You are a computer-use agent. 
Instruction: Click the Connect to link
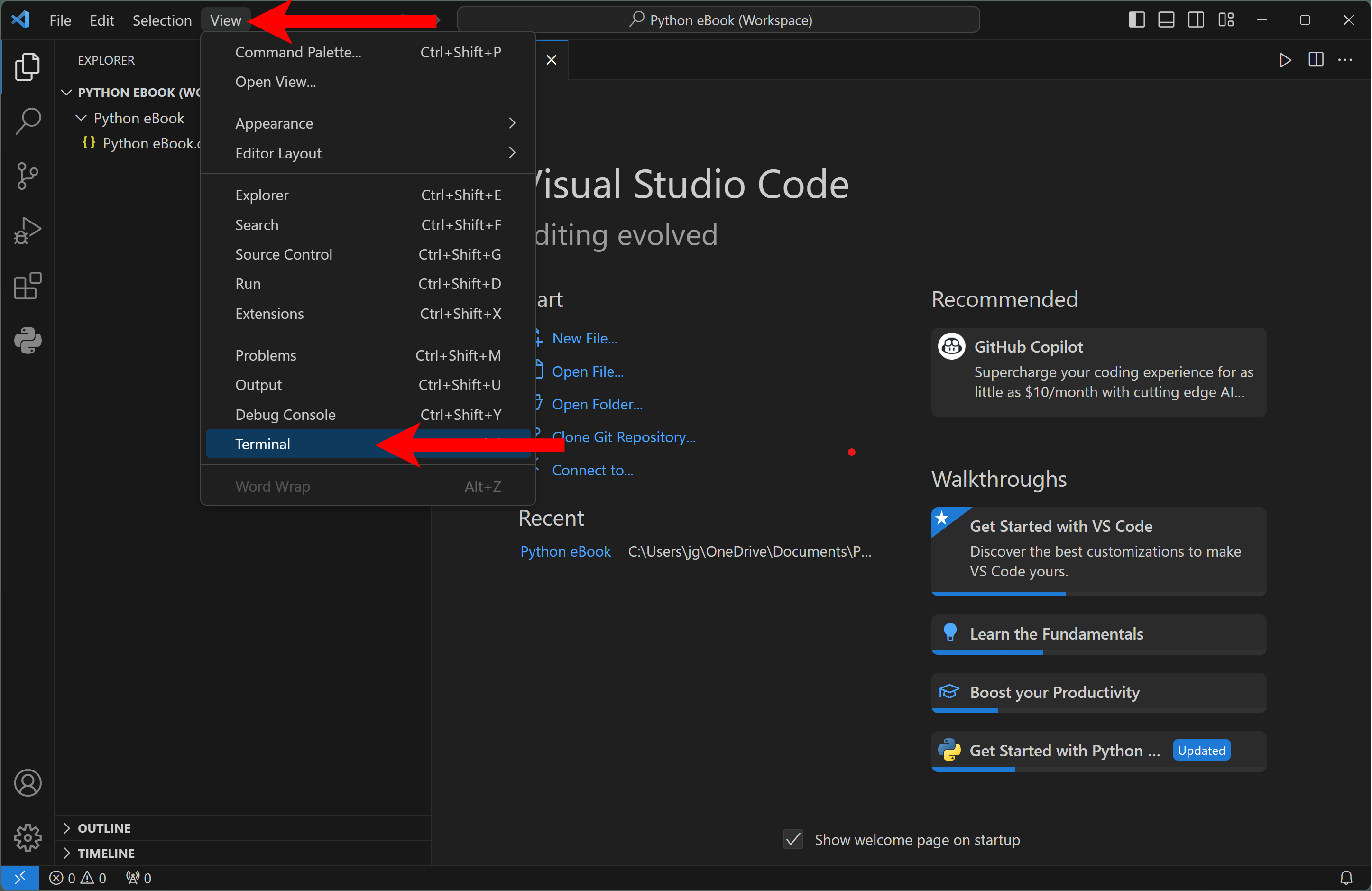593,470
